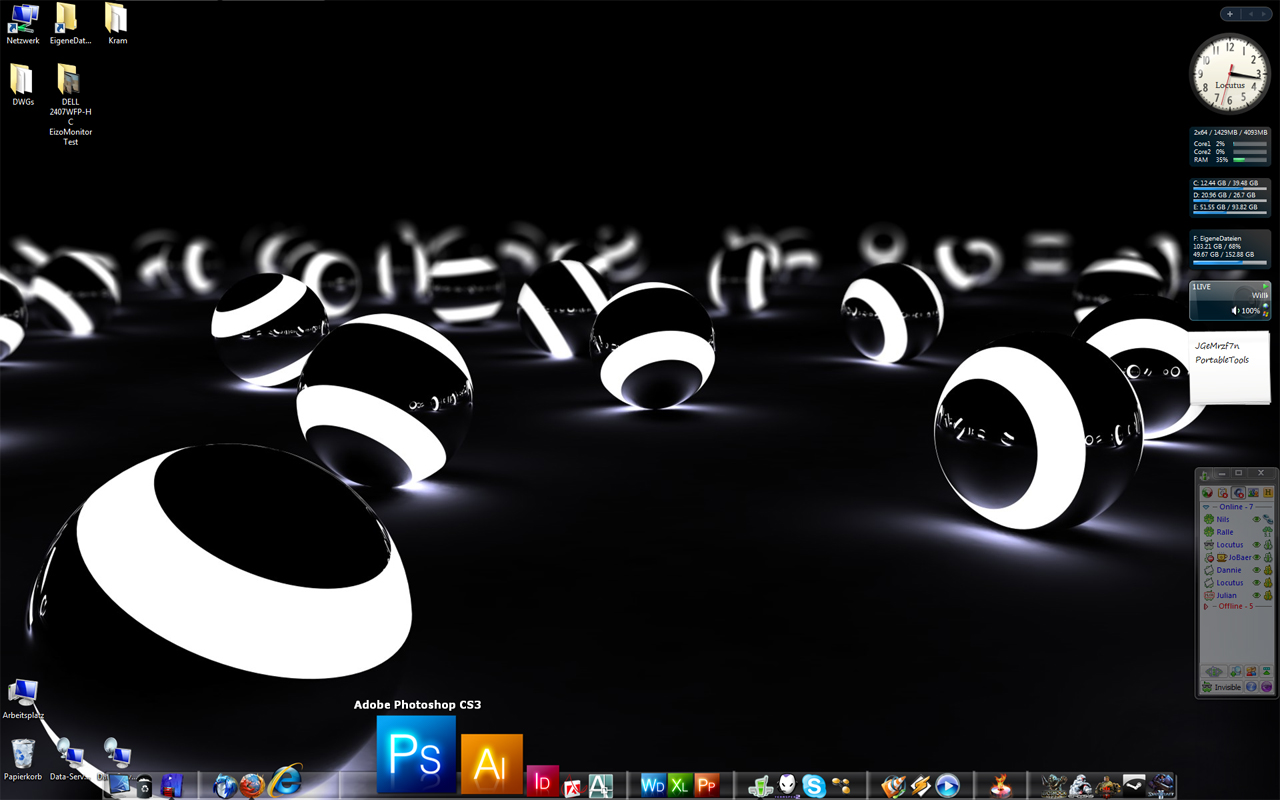Toggle visibility eye next to Julian
Image resolution: width=1280 pixels, height=800 pixels.
pos(1257,595)
